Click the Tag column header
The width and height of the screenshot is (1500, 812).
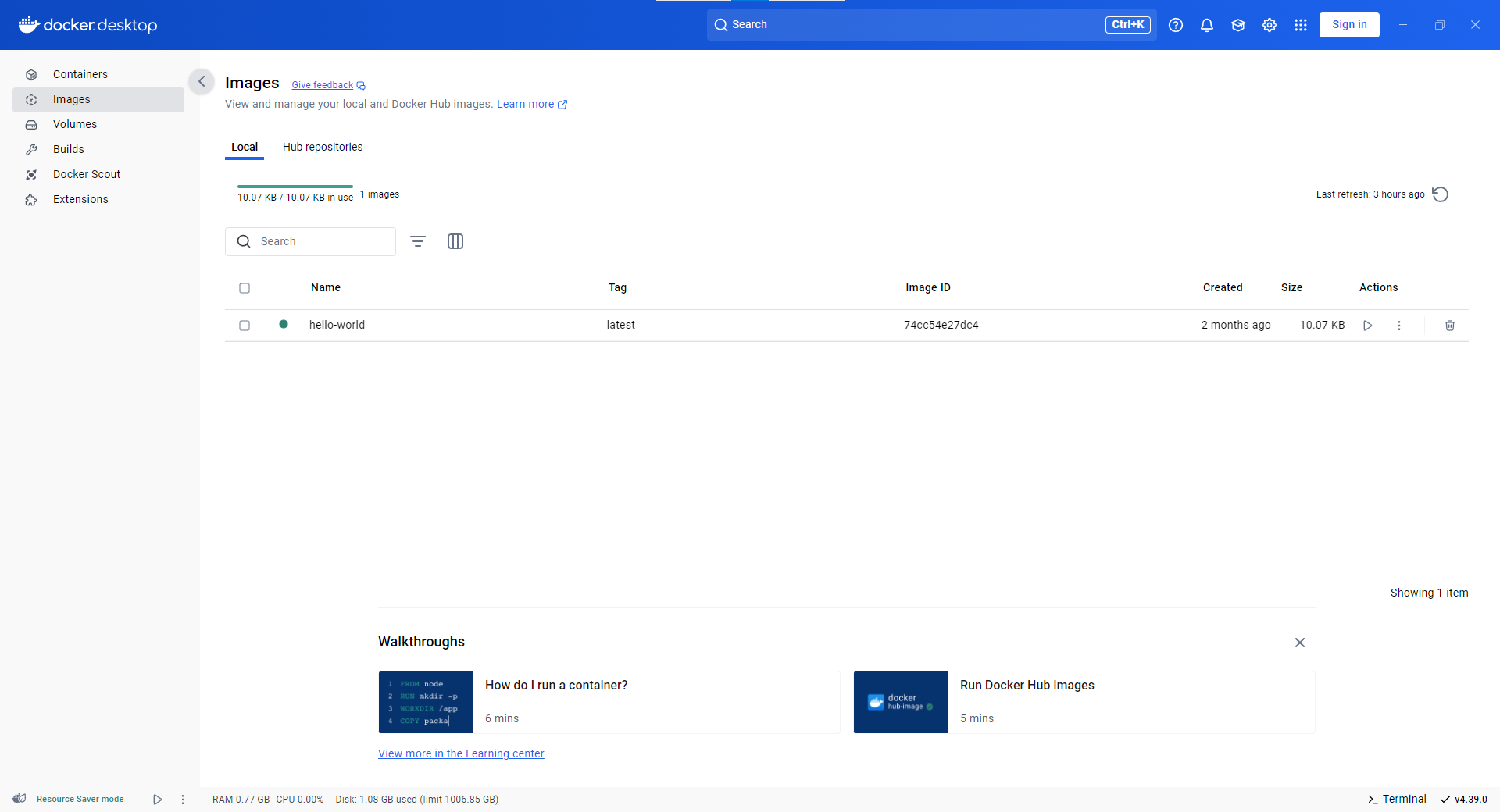pyautogui.click(x=617, y=287)
